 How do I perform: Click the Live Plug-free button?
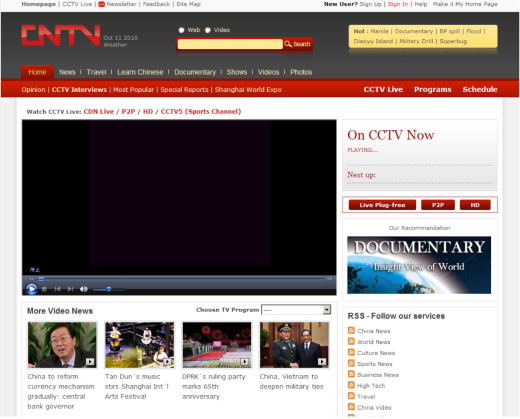point(382,205)
